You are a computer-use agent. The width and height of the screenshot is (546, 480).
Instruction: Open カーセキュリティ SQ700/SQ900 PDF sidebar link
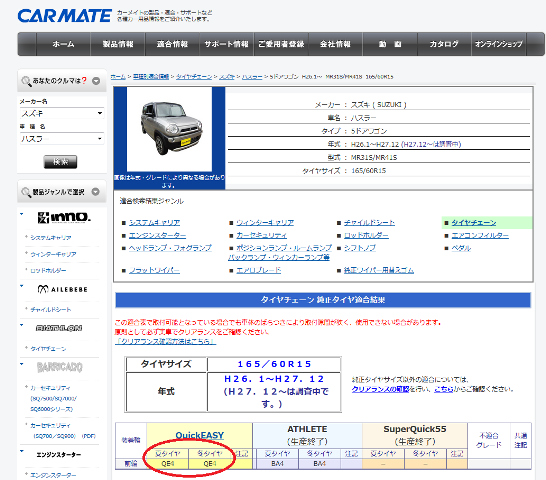(63, 431)
